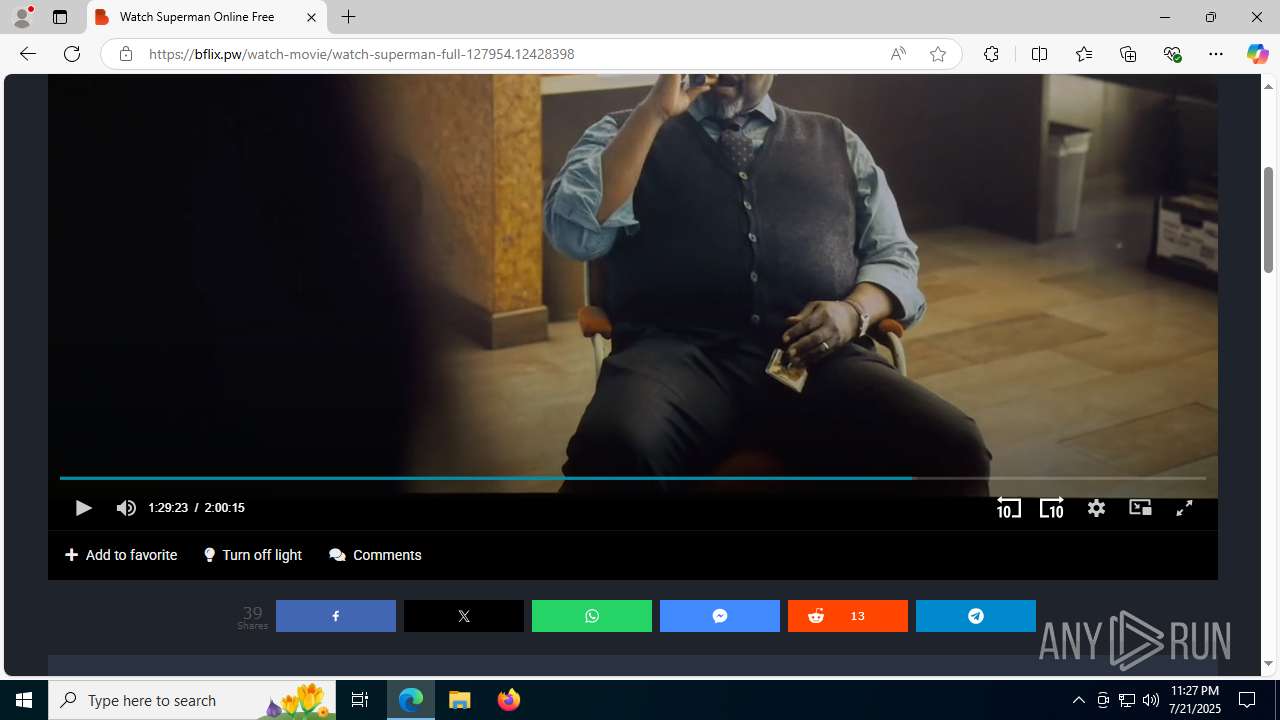Image resolution: width=1280 pixels, height=720 pixels.
Task: Share on X (Twitter)
Action: (x=464, y=616)
